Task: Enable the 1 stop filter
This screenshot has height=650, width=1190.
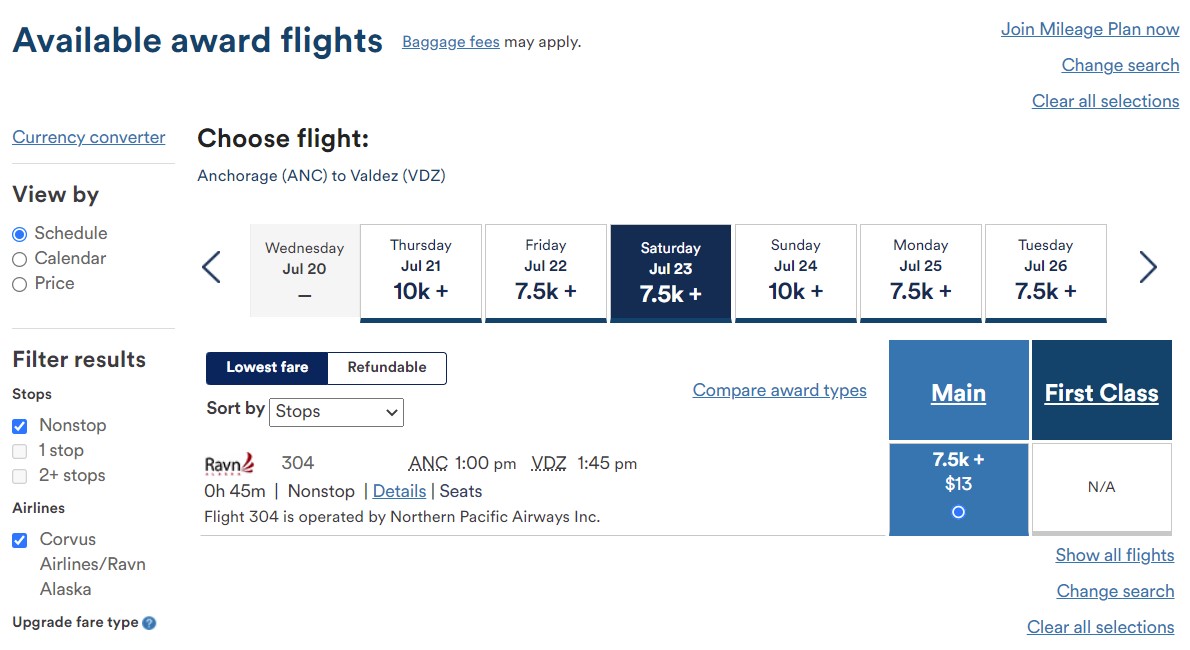Action: [21, 450]
